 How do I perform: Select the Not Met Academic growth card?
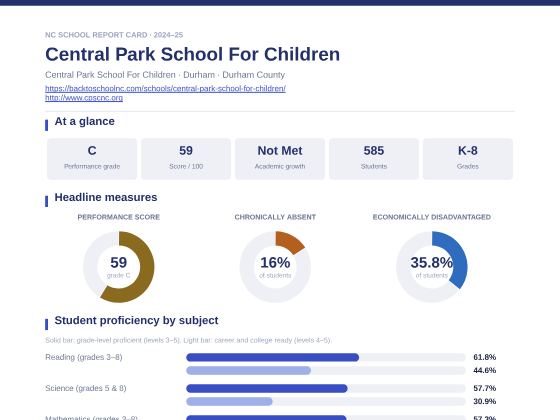pyautogui.click(x=280, y=159)
